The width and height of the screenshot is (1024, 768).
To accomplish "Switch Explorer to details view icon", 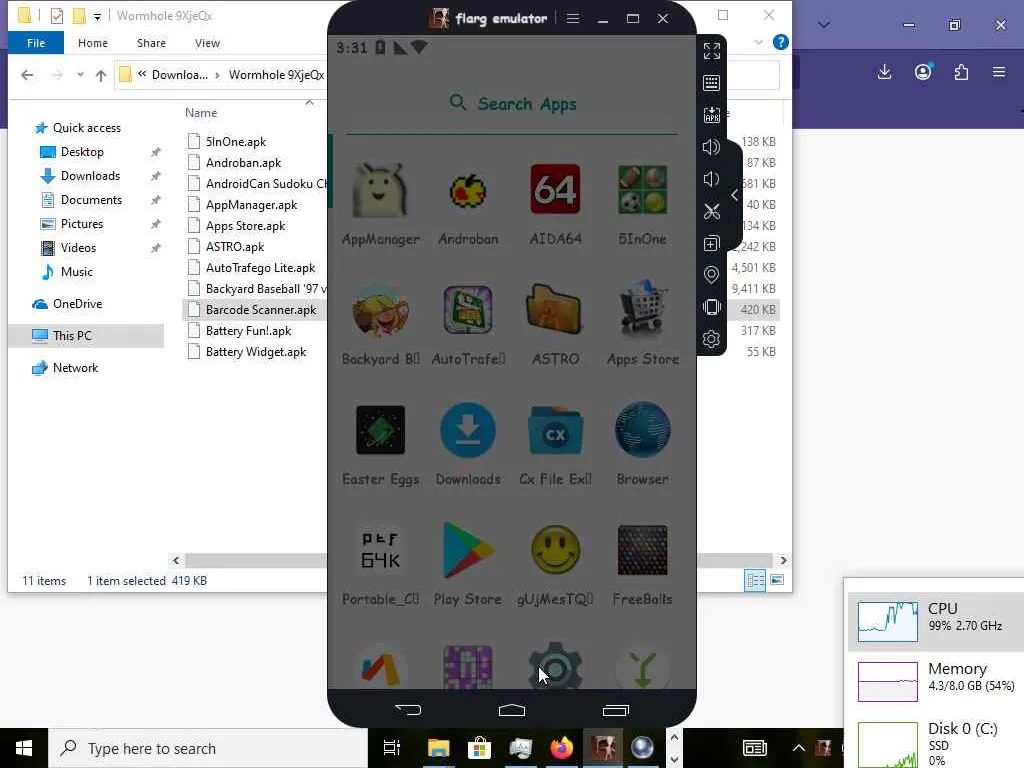I will (x=755, y=580).
